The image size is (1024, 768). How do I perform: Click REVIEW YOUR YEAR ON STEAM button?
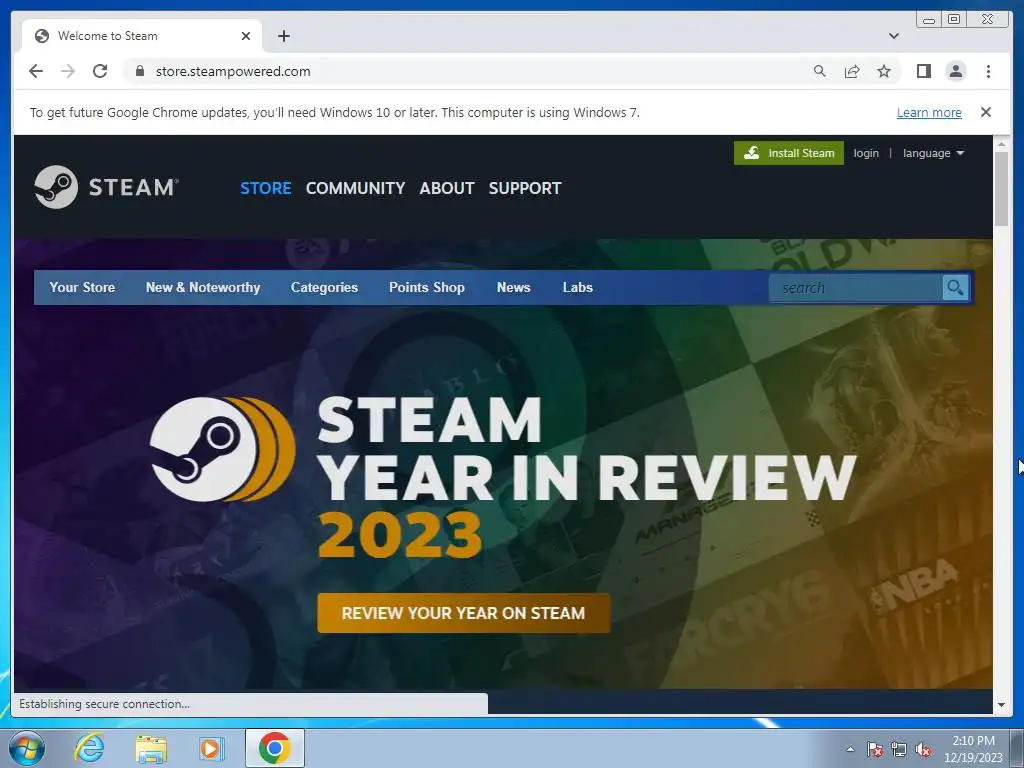tap(464, 613)
